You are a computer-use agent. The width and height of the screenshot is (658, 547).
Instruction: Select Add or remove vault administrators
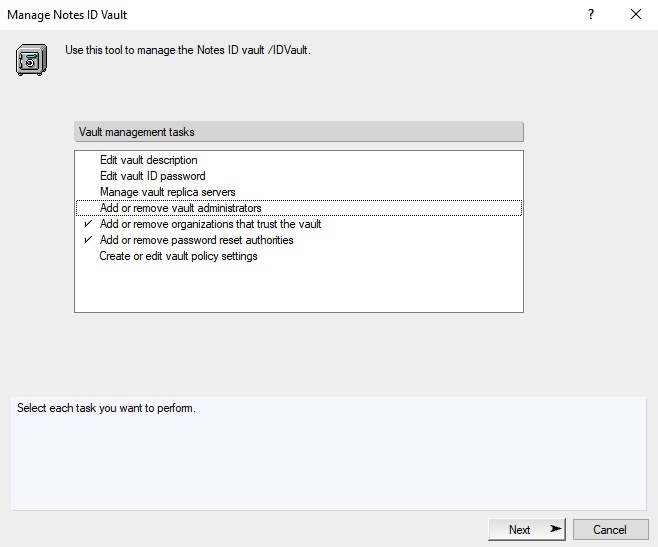(x=180, y=208)
